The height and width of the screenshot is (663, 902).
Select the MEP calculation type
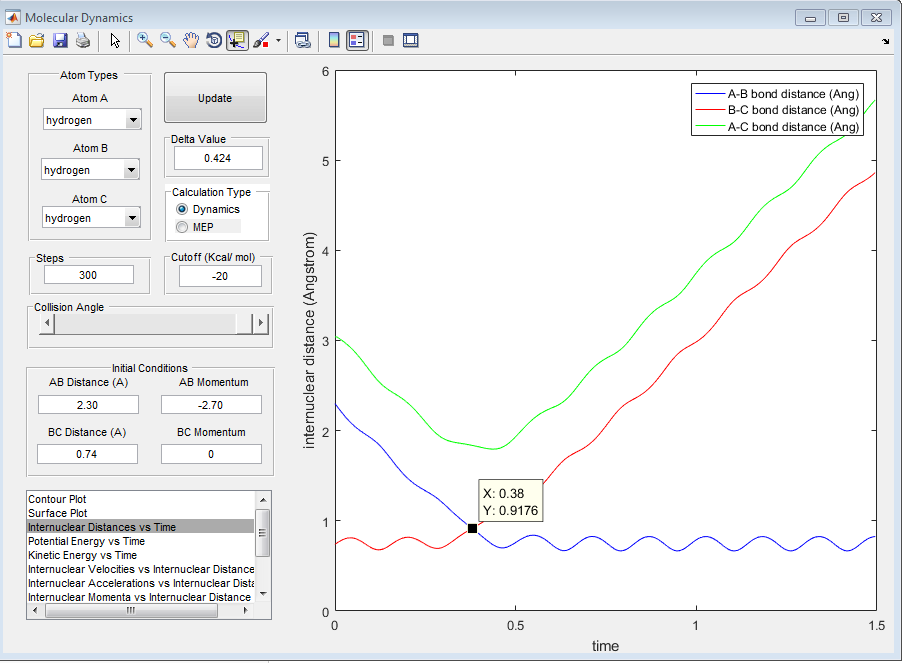point(182,227)
